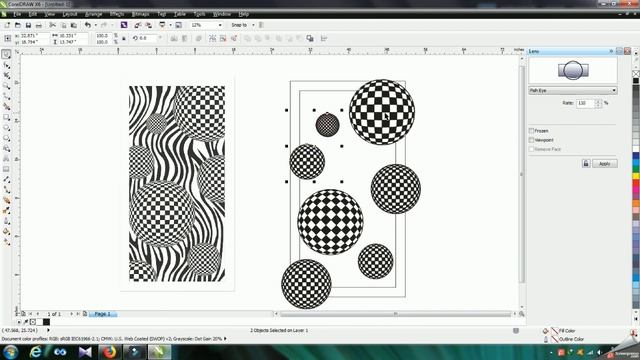Open the Fish Eye lens type dropdown
This screenshot has width=640, height=360.
573,90
